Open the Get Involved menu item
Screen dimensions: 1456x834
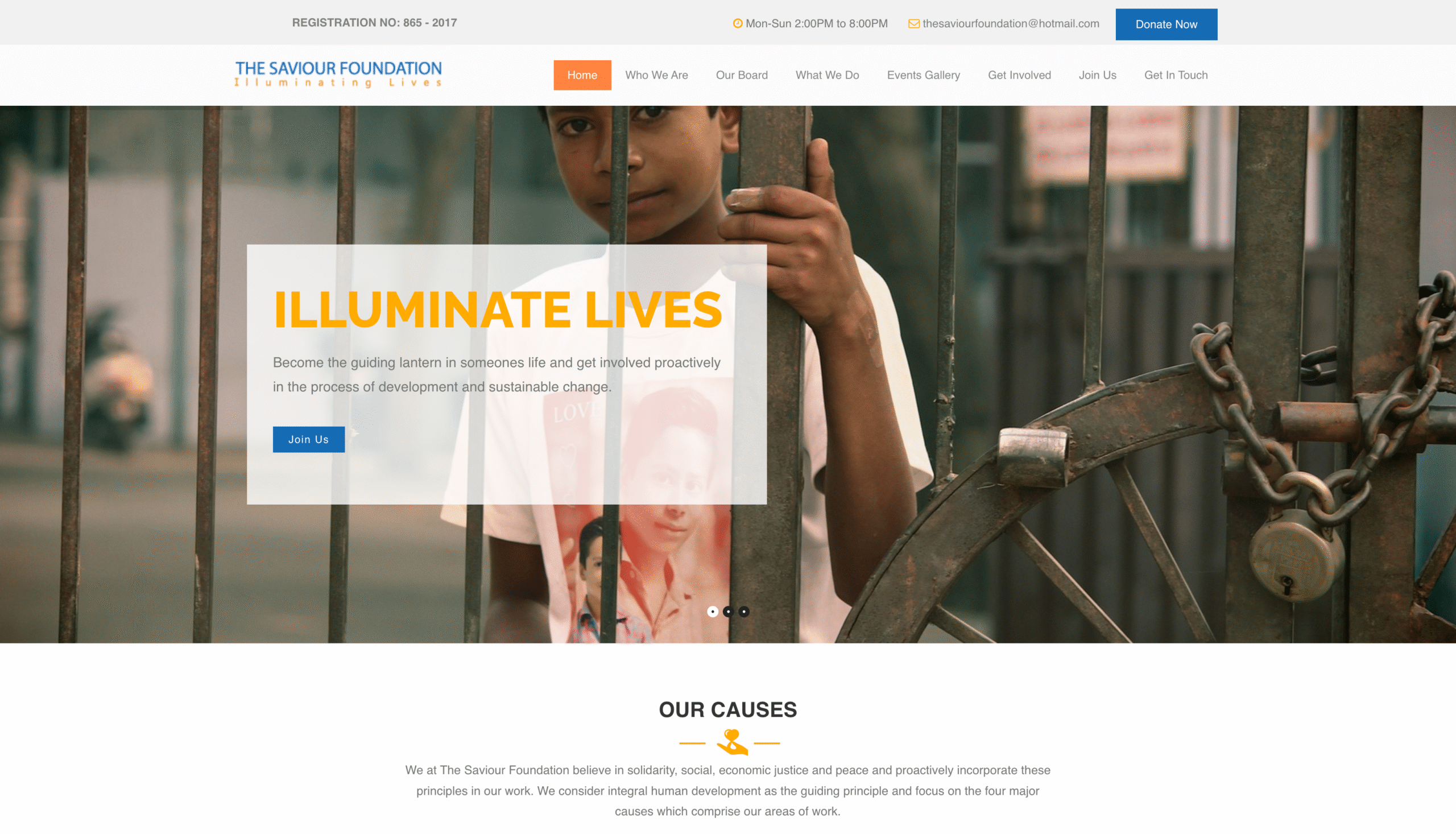[x=1019, y=75]
